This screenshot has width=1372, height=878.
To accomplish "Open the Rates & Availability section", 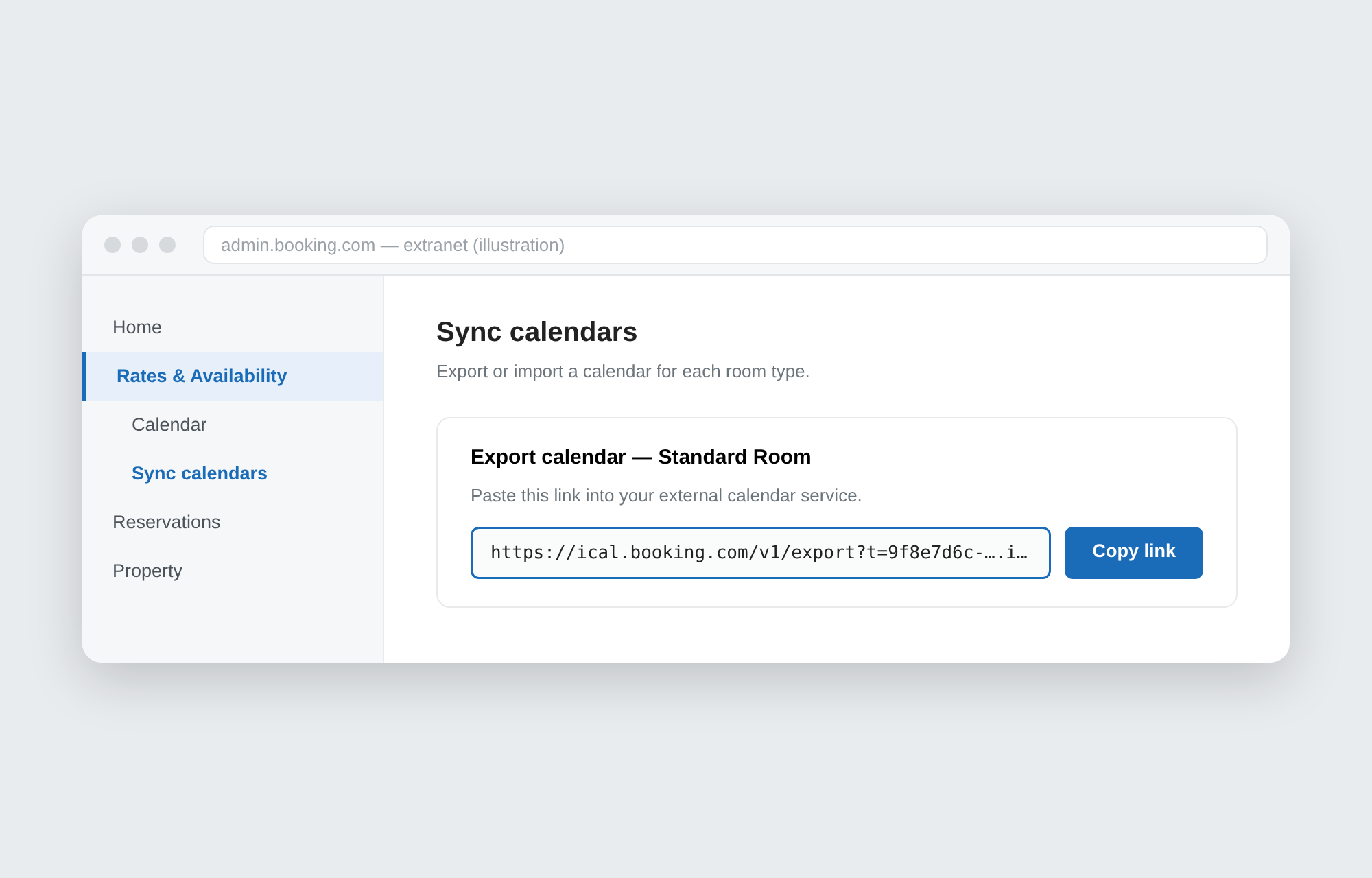I will 233,376.
